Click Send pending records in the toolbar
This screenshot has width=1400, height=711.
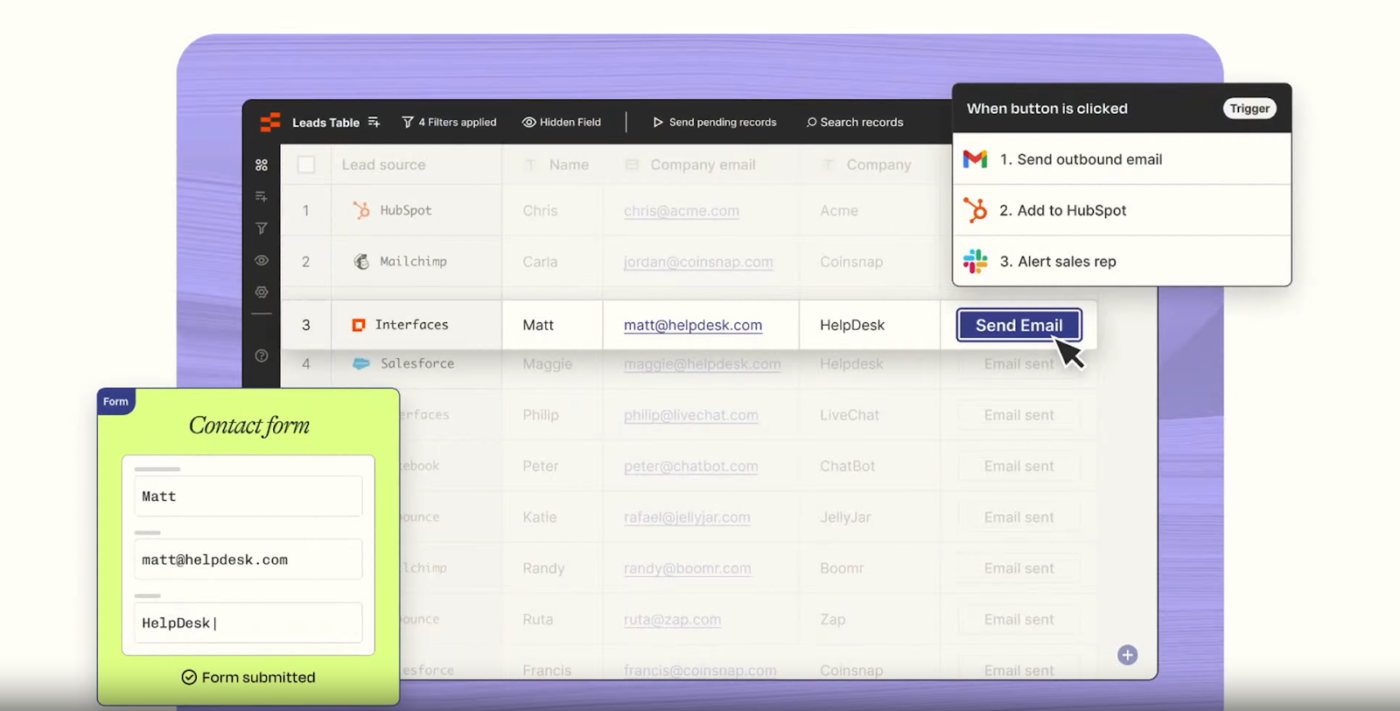[x=714, y=122]
